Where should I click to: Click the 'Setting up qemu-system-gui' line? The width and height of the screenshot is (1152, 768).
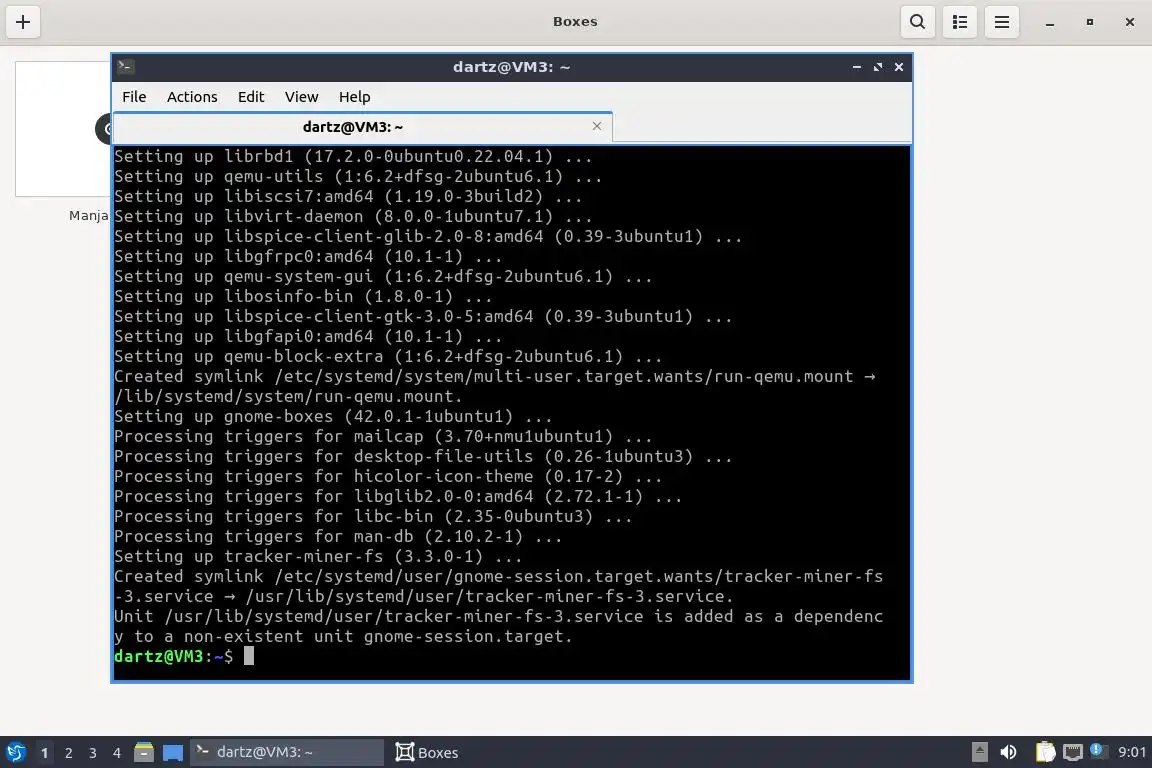coord(383,277)
